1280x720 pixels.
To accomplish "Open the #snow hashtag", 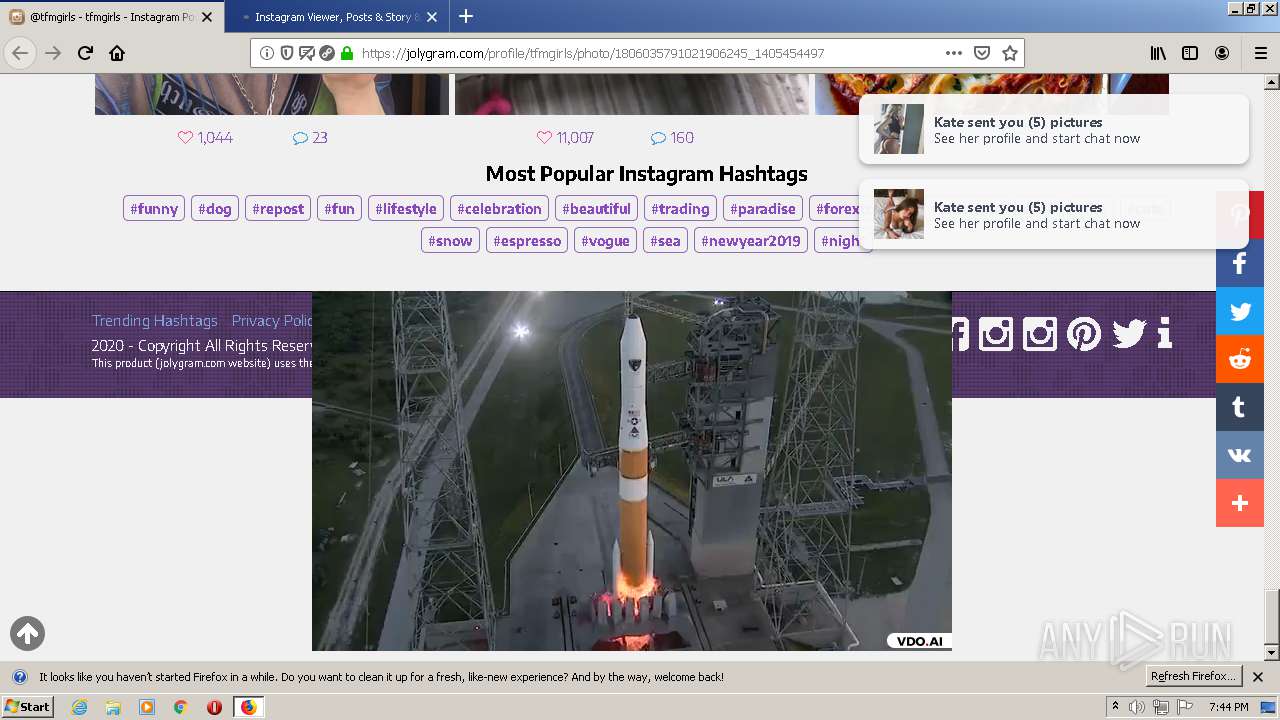I will [x=450, y=240].
